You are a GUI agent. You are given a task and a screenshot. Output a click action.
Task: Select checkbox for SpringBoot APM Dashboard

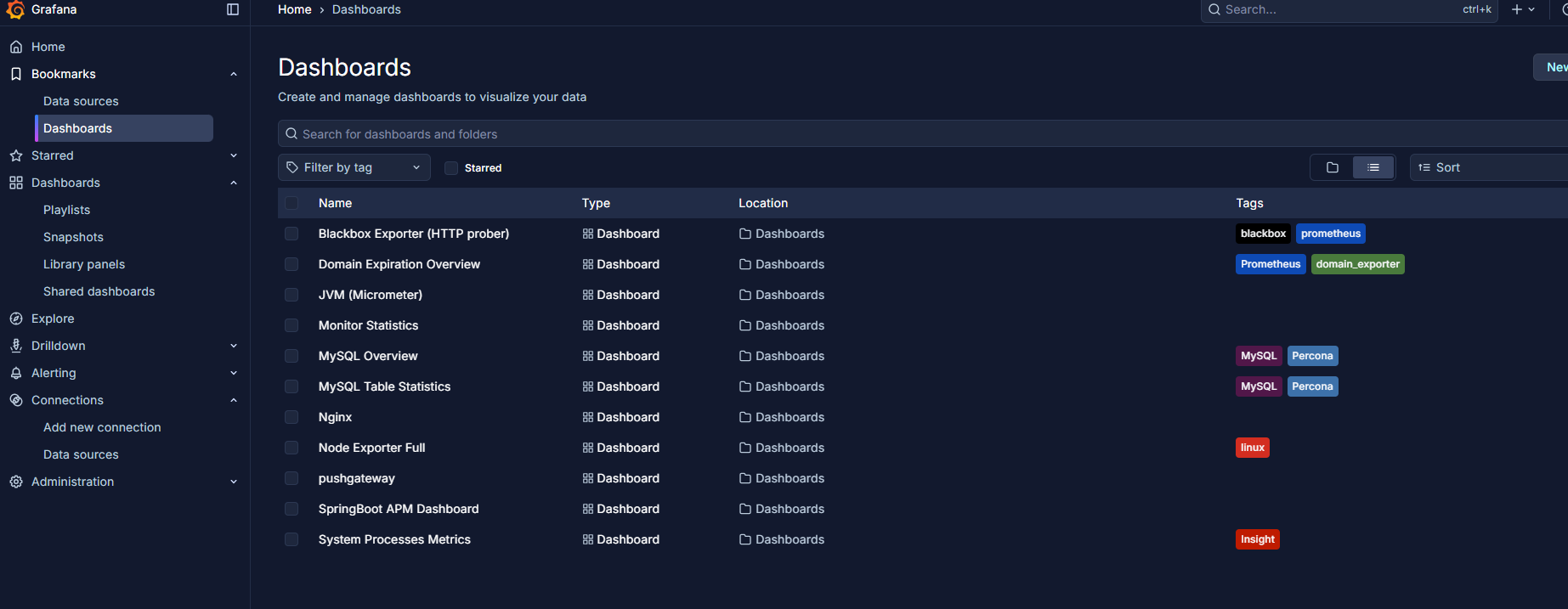(292, 509)
